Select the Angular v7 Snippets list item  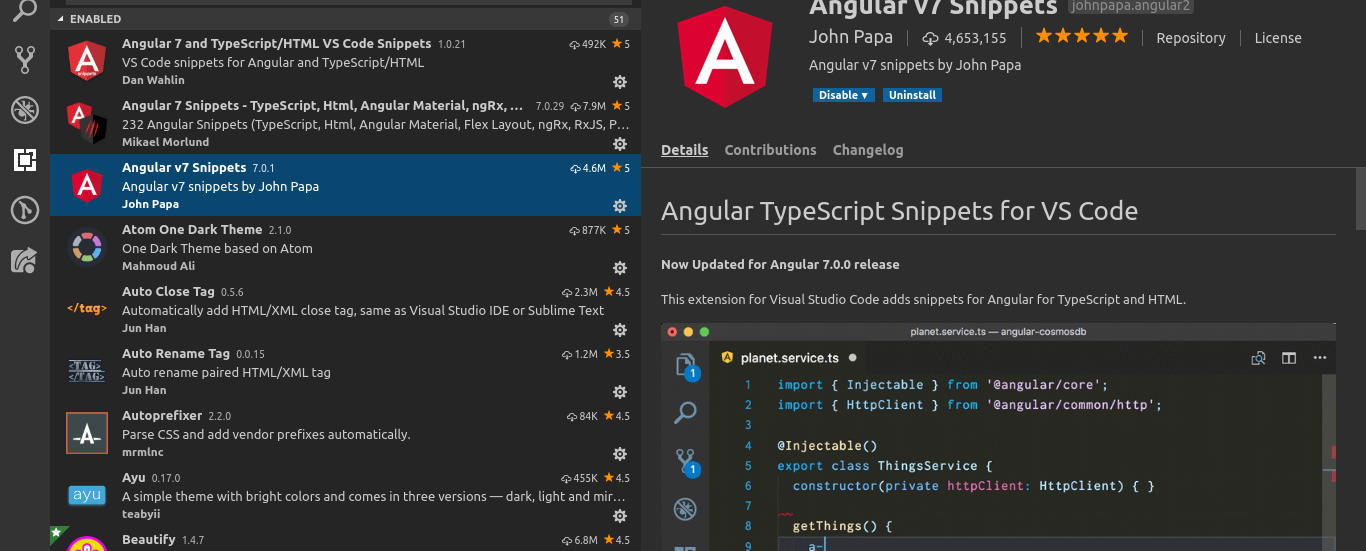[x=345, y=185]
